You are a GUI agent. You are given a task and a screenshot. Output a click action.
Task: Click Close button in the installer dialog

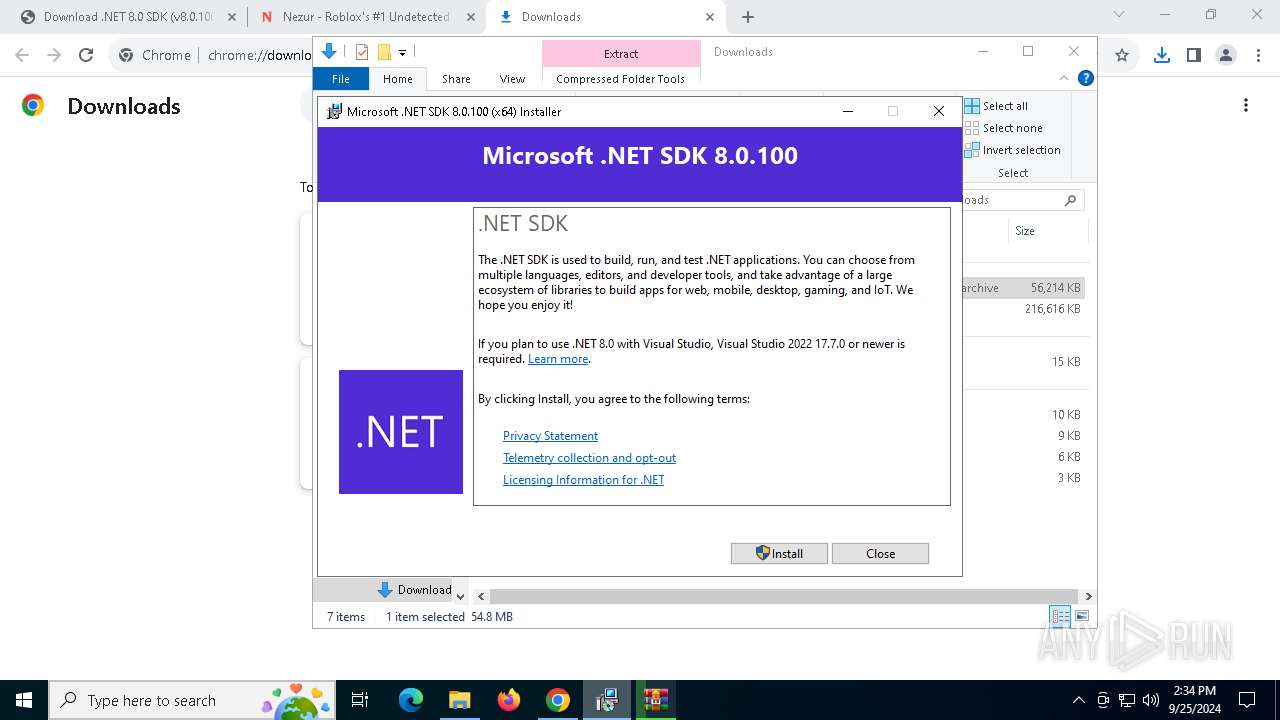(x=880, y=553)
